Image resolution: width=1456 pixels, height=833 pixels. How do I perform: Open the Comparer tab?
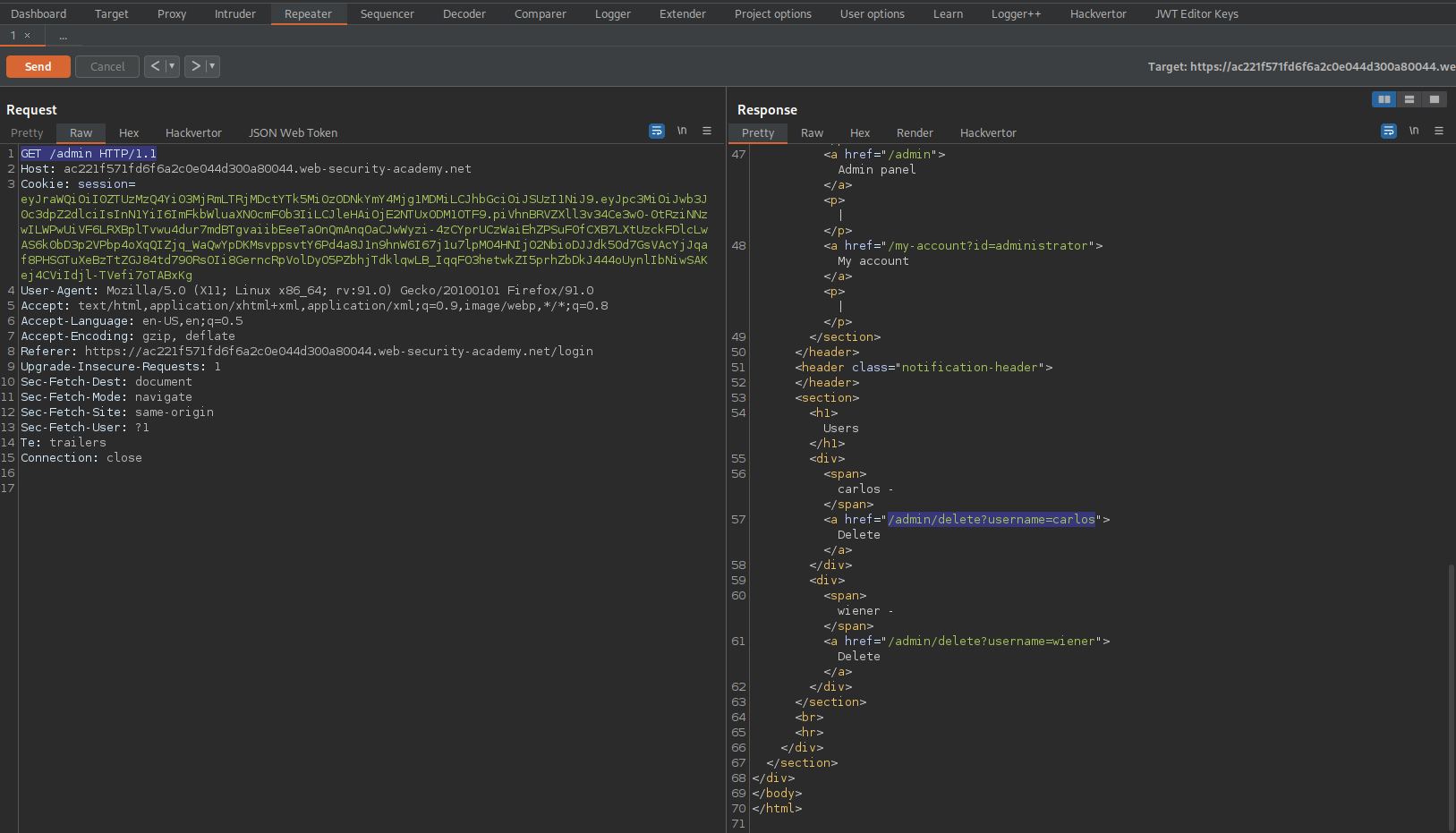click(x=541, y=13)
